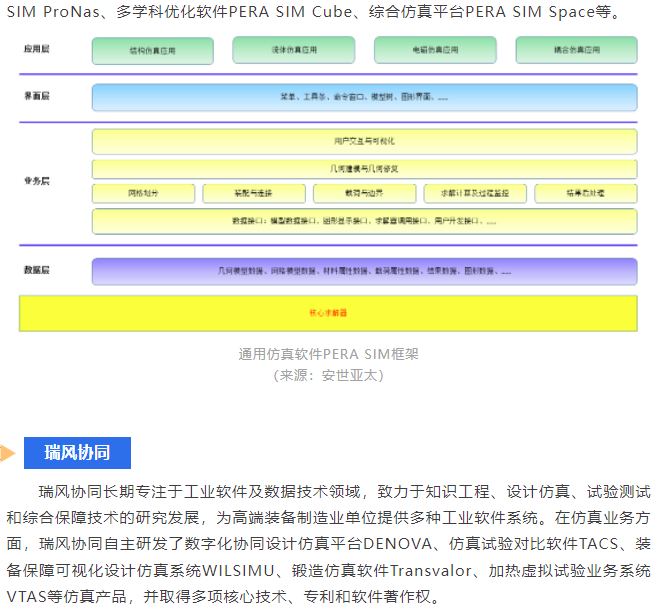Click the word Transvalor in the paragraph

coord(431,570)
